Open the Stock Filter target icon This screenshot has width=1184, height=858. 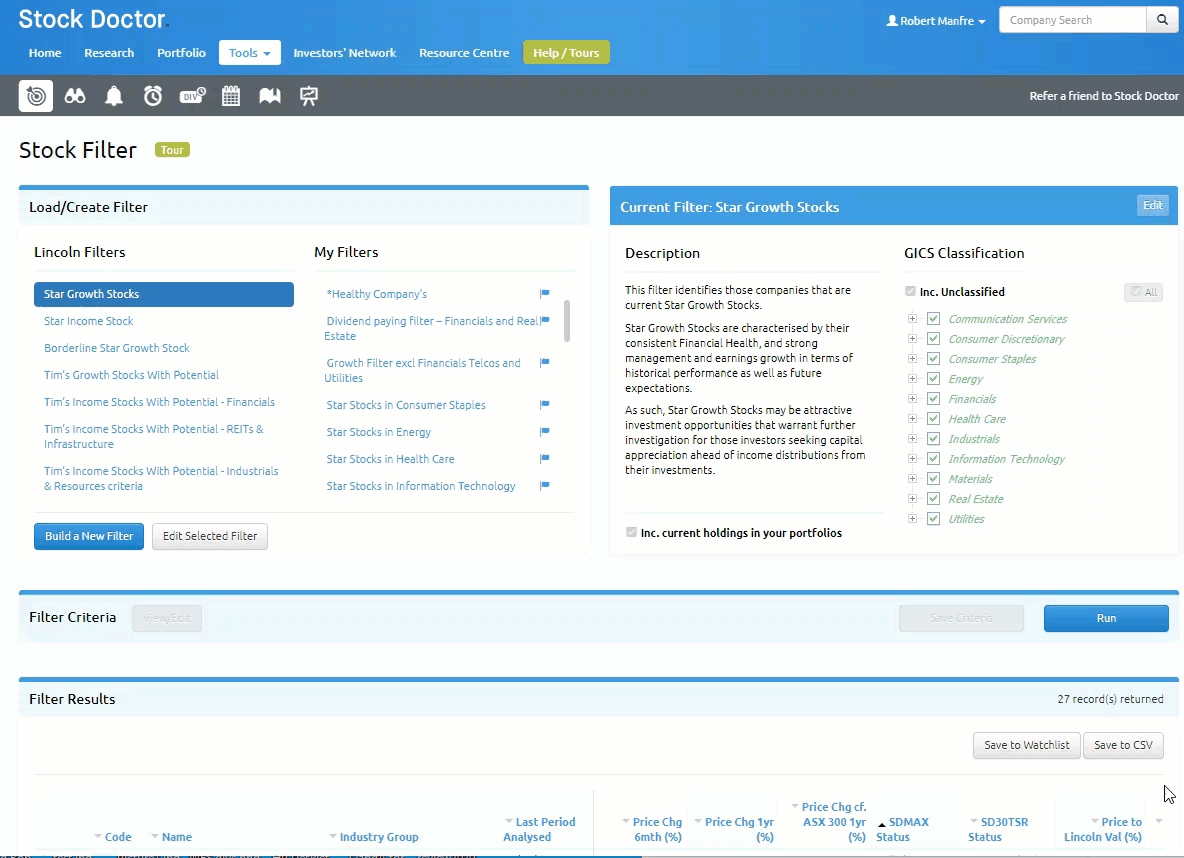tap(35, 96)
